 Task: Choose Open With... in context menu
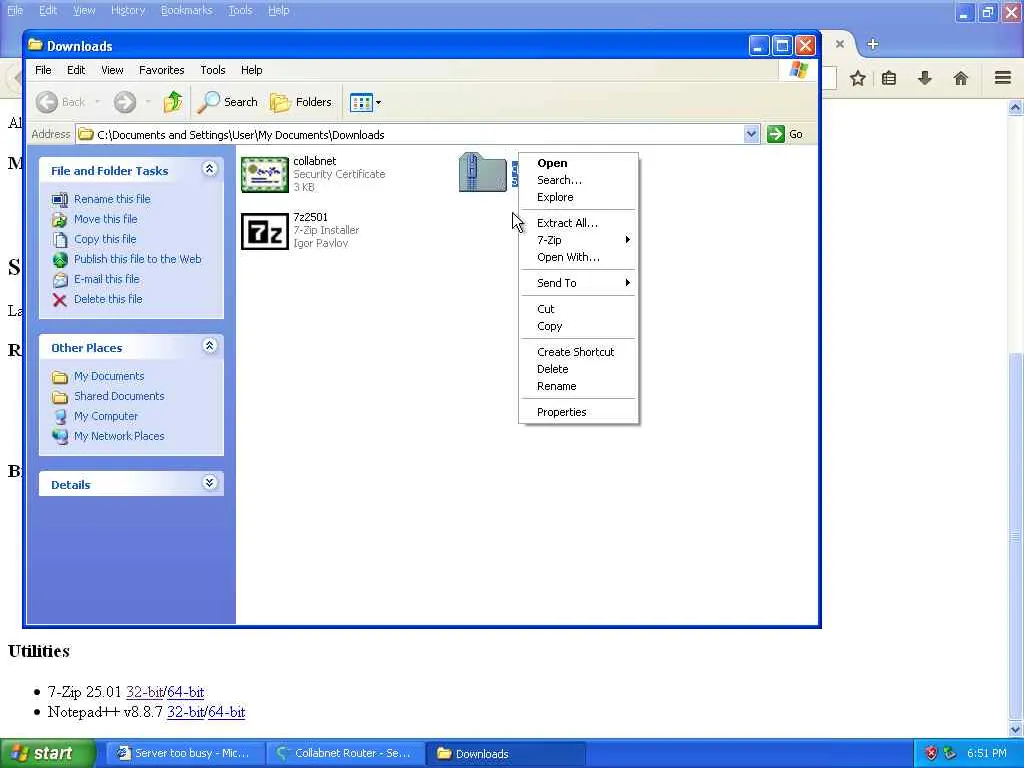coord(578,257)
